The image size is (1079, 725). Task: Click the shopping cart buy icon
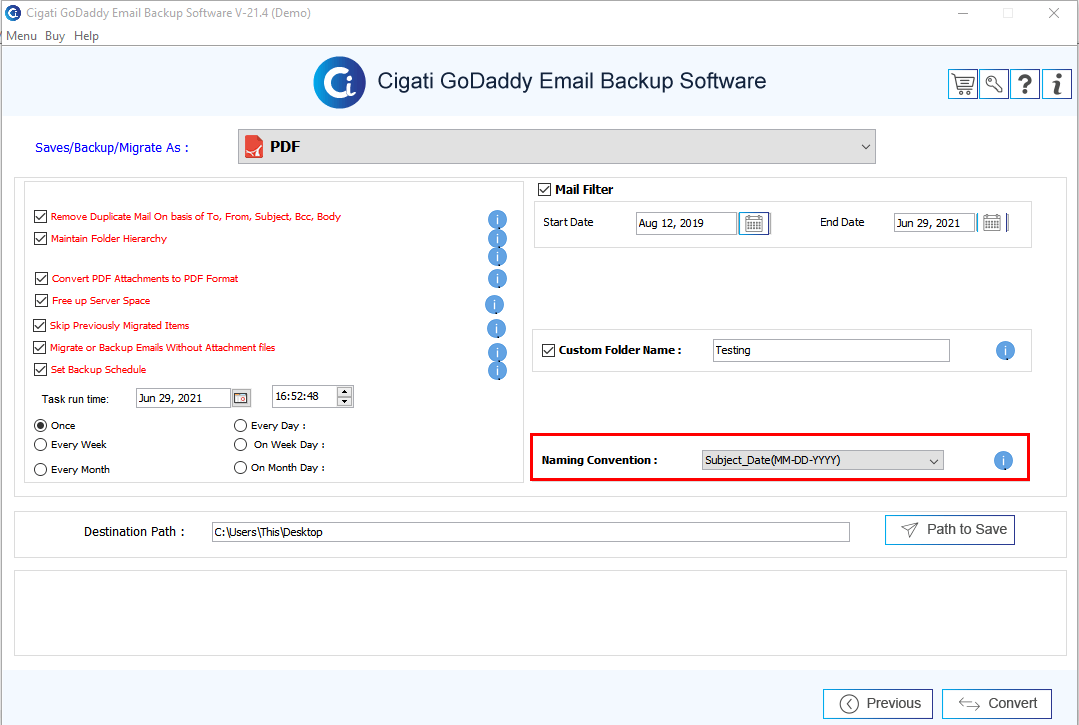963,85
